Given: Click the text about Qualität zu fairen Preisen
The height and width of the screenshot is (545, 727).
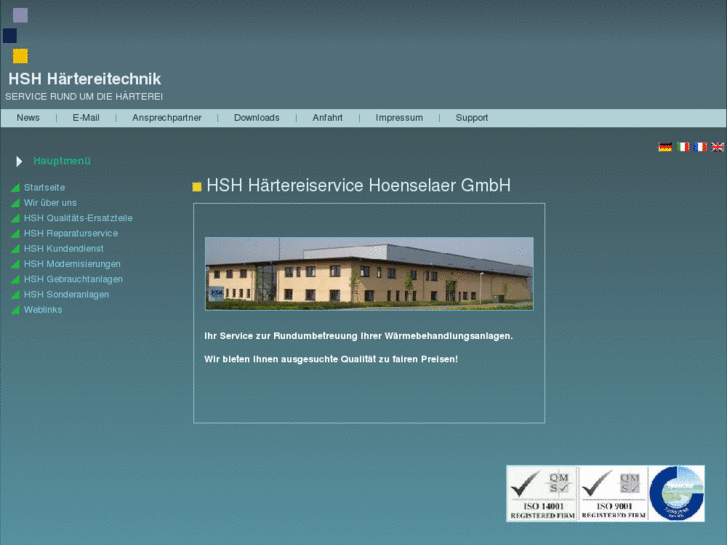Looking at the screenshot, I should (331, 359).
